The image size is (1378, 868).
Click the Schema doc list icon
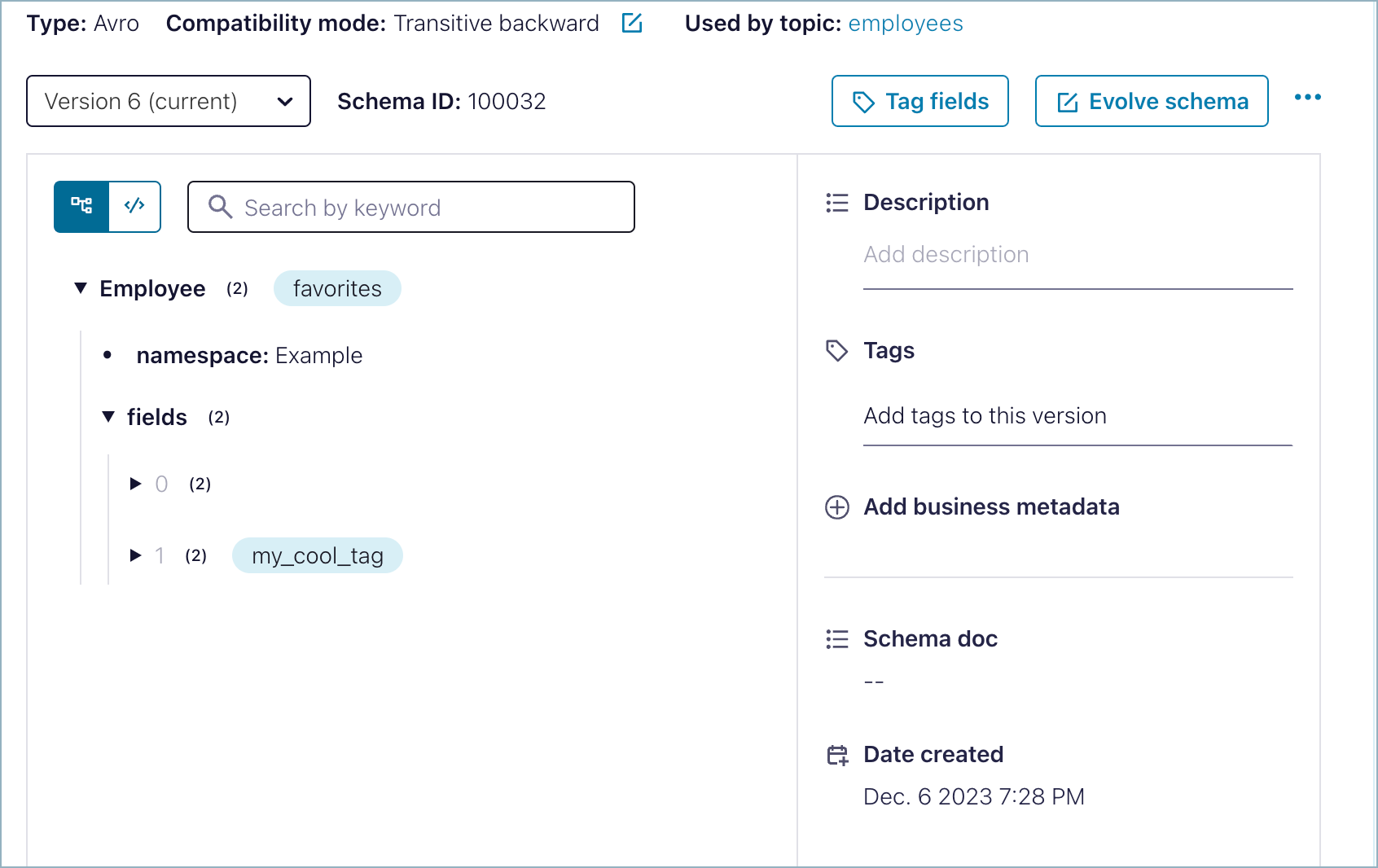click(837, 639)
